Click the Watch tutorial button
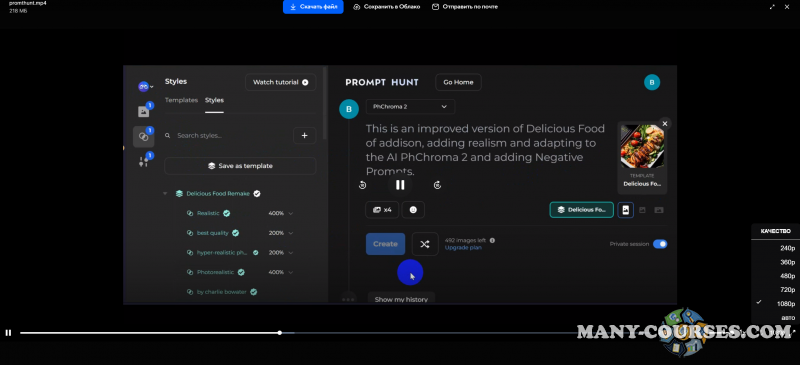800x365 pixels. point(281,82)
